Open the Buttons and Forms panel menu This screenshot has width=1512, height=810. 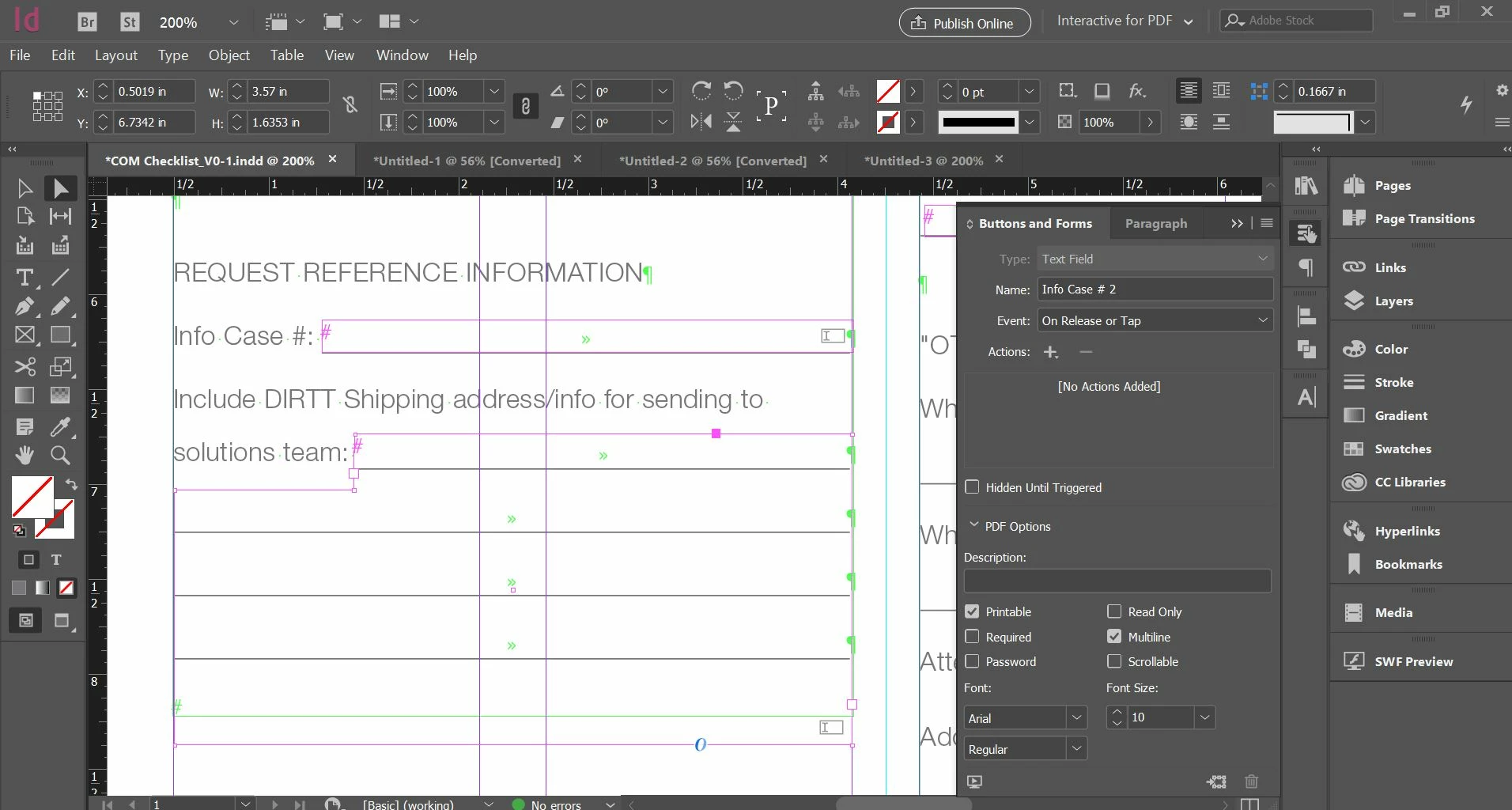(1266, 223)
